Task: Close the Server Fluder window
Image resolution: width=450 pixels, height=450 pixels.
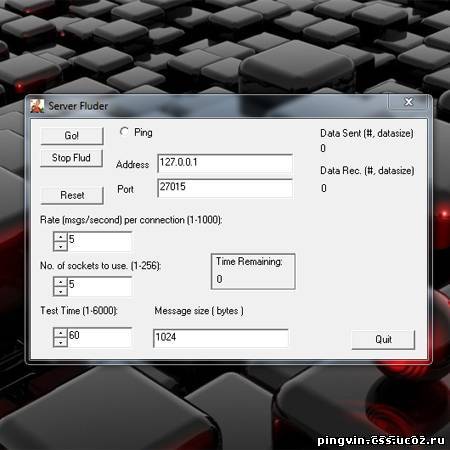Action: tap(409, 102)
